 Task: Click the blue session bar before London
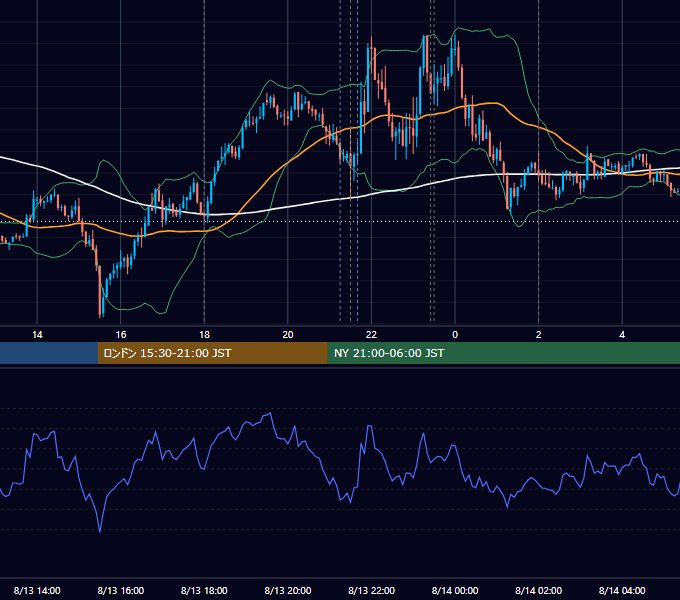49,353
